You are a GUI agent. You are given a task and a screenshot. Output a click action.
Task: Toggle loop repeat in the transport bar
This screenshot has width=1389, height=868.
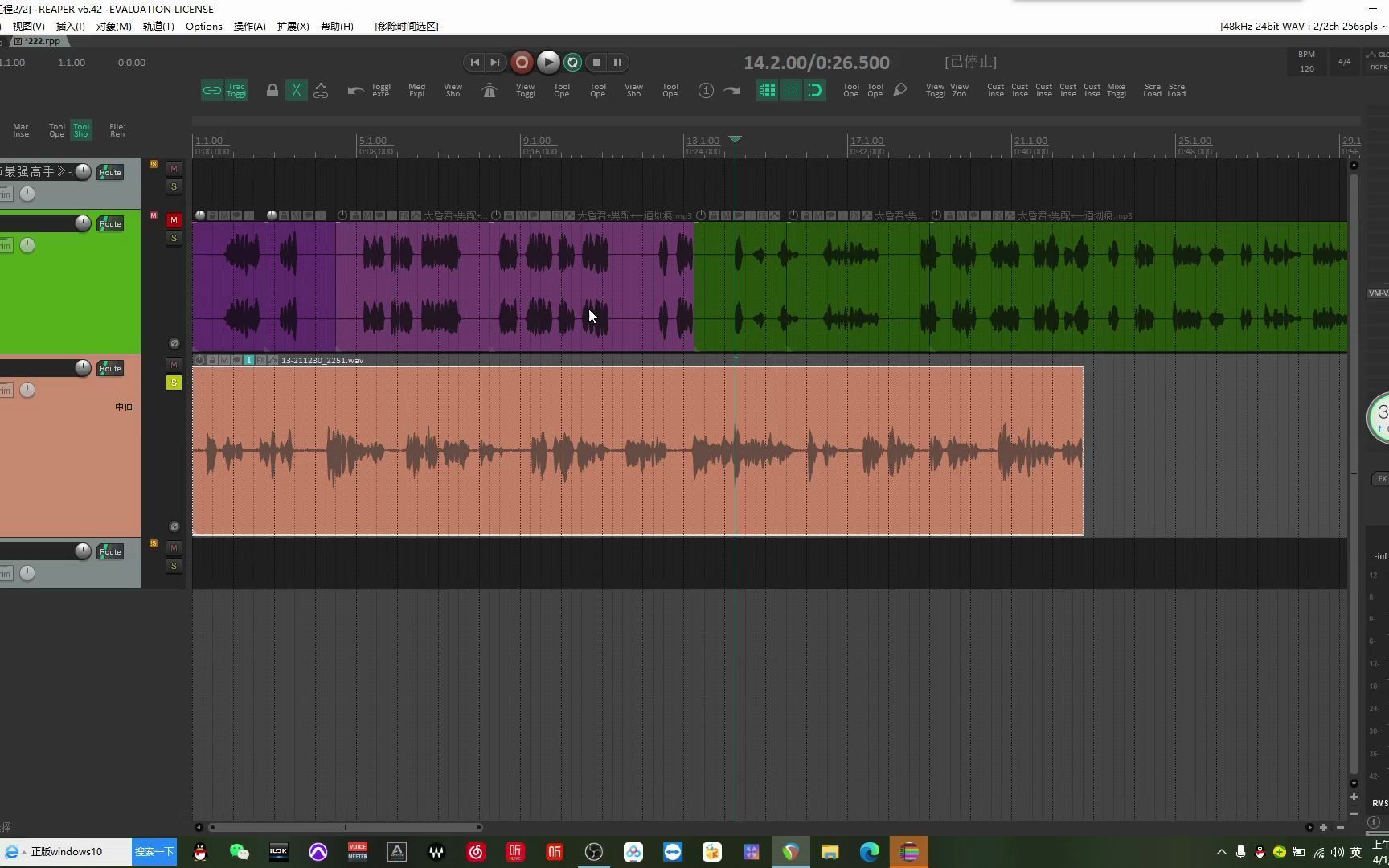(x=572, y=62)
